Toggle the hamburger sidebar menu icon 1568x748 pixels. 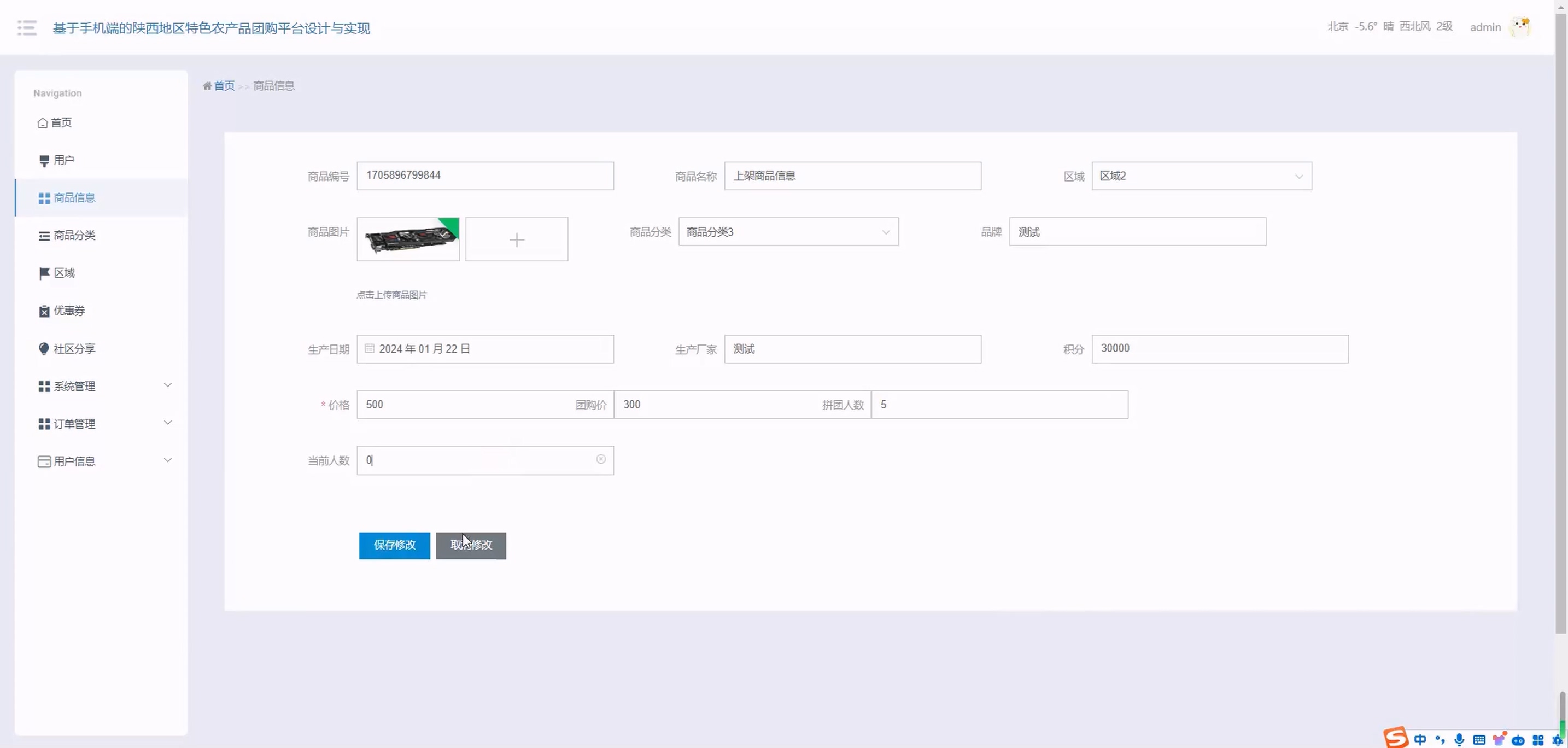pos(27,27)
